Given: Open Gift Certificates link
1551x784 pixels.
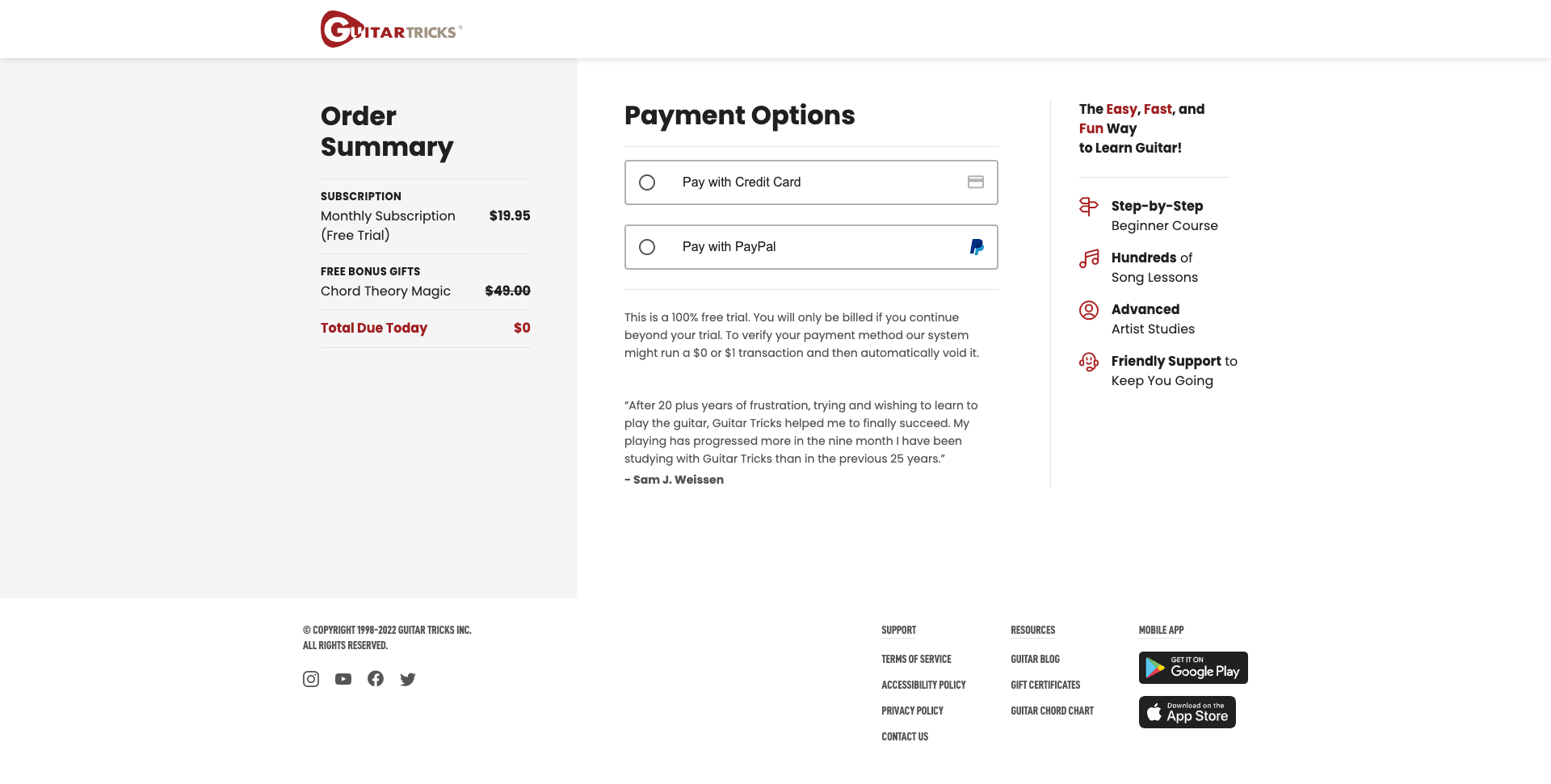Looking at the screenshot, I should click(x=1045, y=685).
